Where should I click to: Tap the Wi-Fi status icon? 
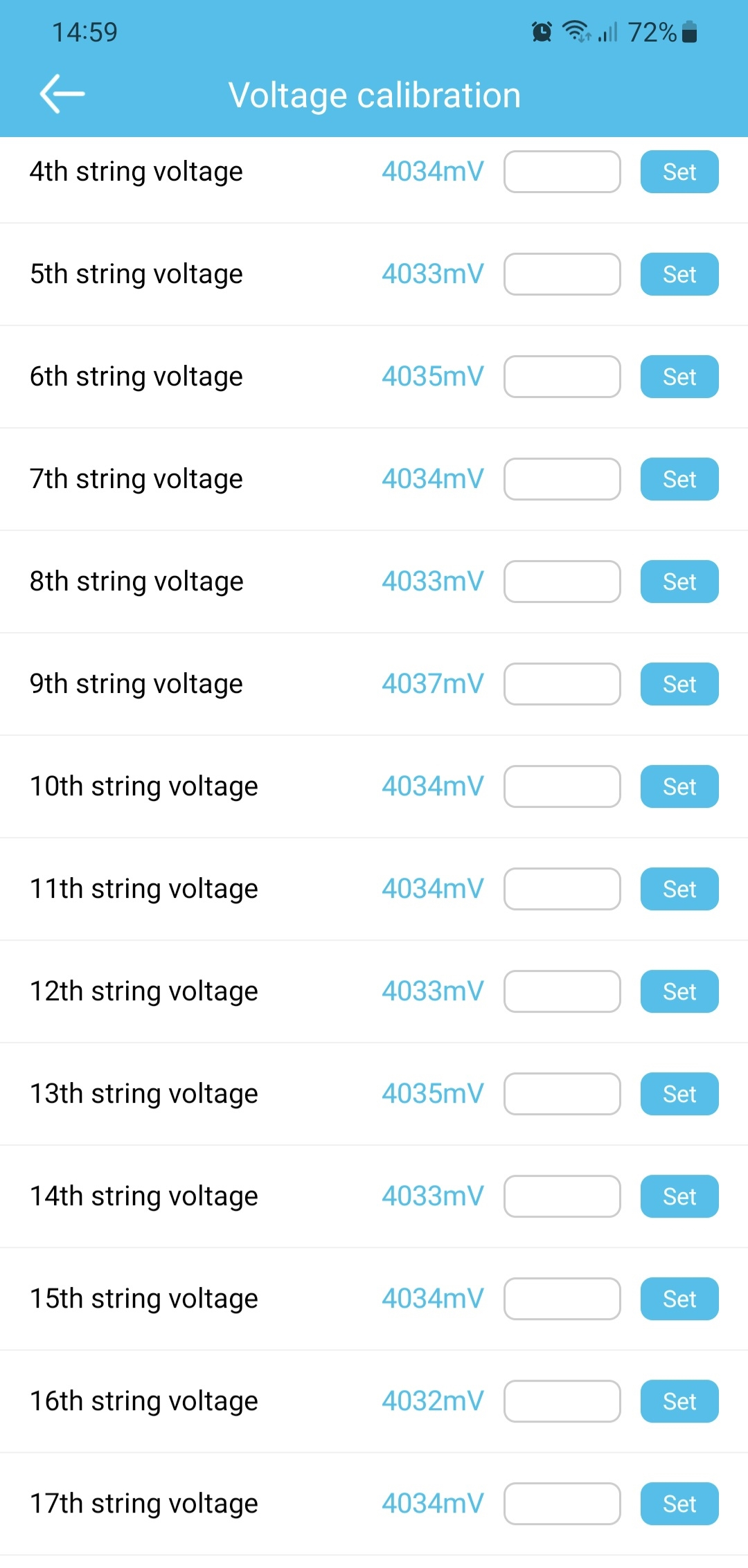[576, 32]
